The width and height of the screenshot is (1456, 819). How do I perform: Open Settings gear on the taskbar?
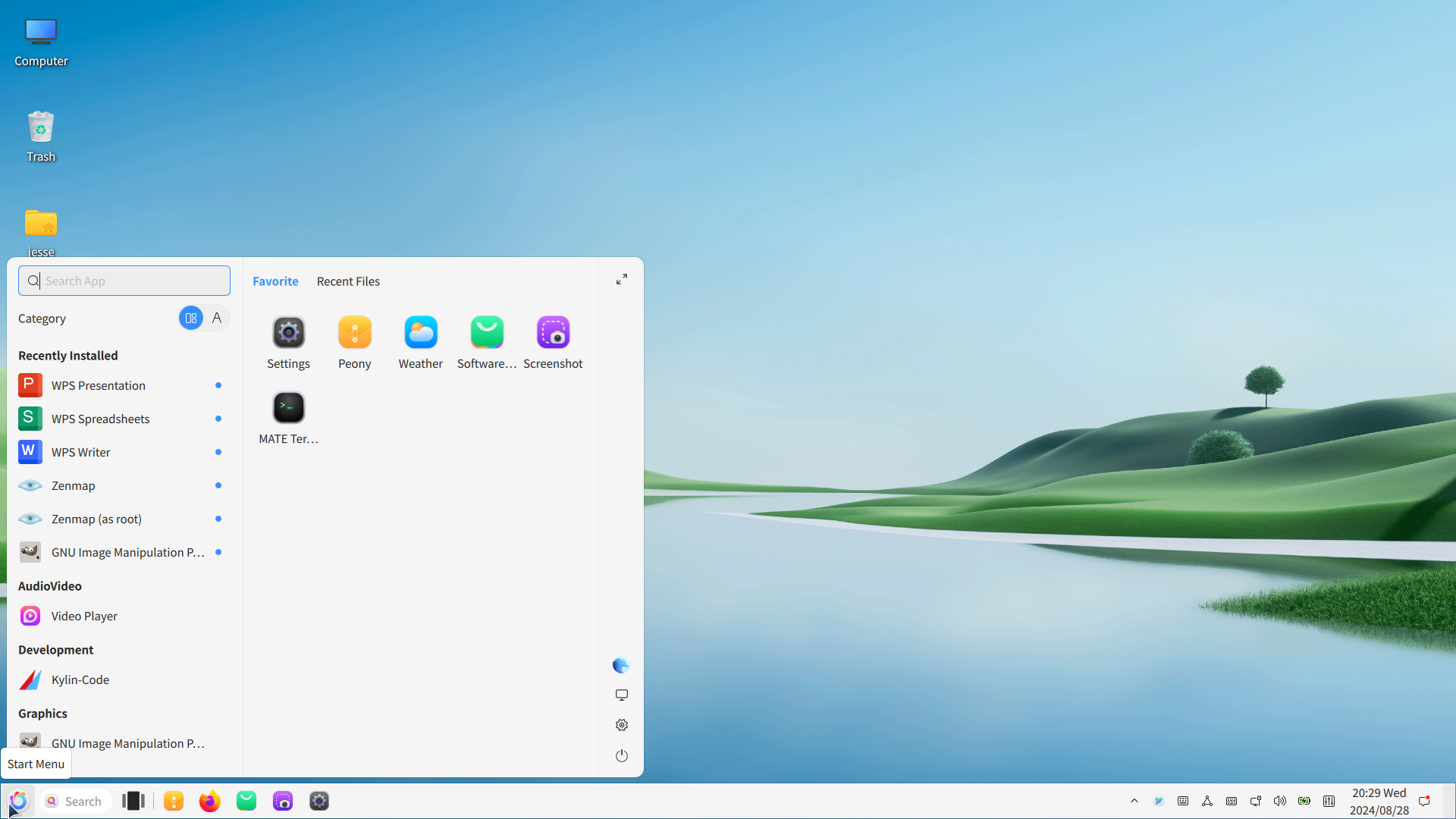point(319,801)
